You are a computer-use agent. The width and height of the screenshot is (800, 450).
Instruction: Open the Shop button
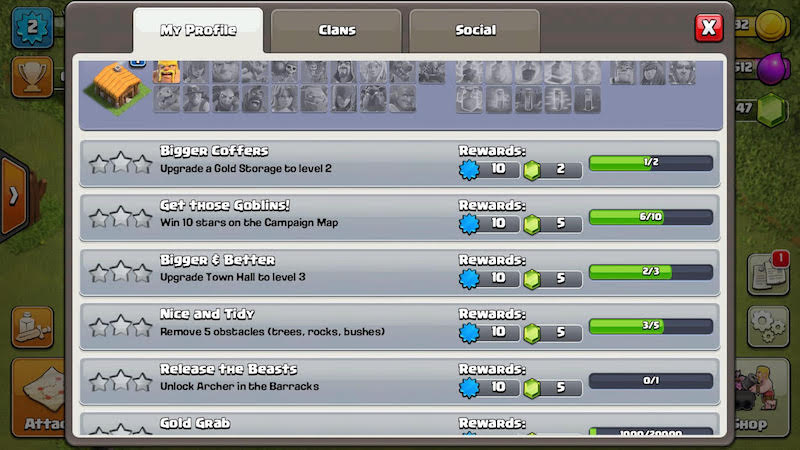click(x=761, y=397)
